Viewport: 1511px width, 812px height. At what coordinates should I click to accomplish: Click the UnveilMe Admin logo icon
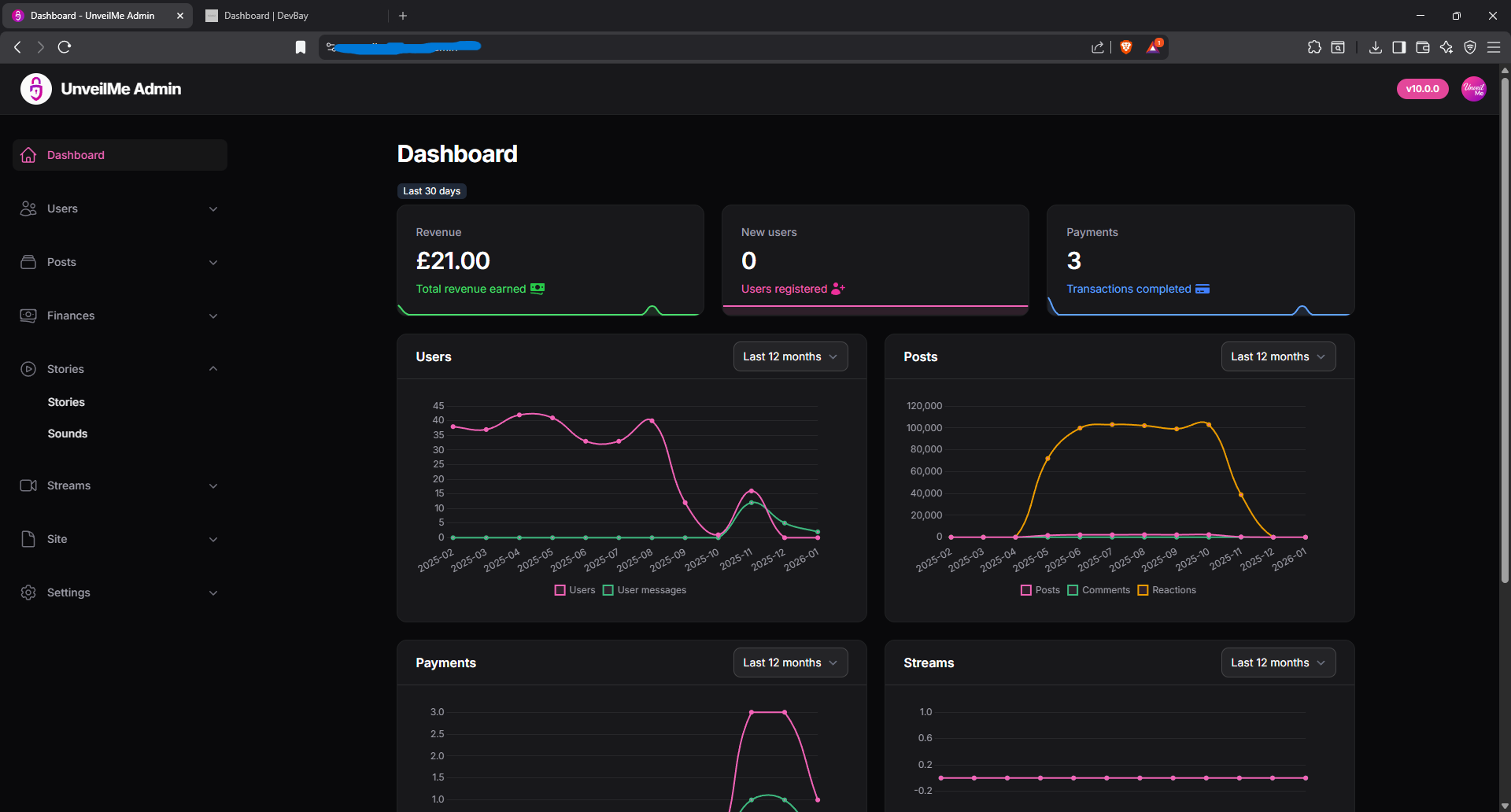pos(36,89)
